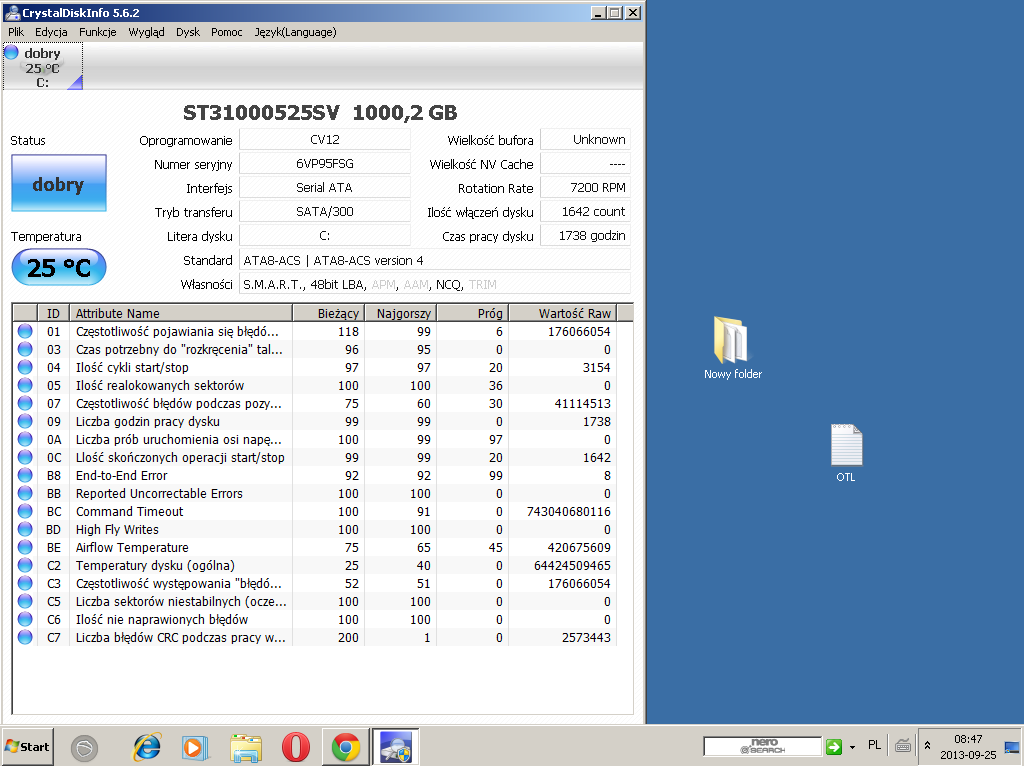This screenshot has width=1024, height=766.
Task: Click the Najgorszy column header
Action: [400, 313]
